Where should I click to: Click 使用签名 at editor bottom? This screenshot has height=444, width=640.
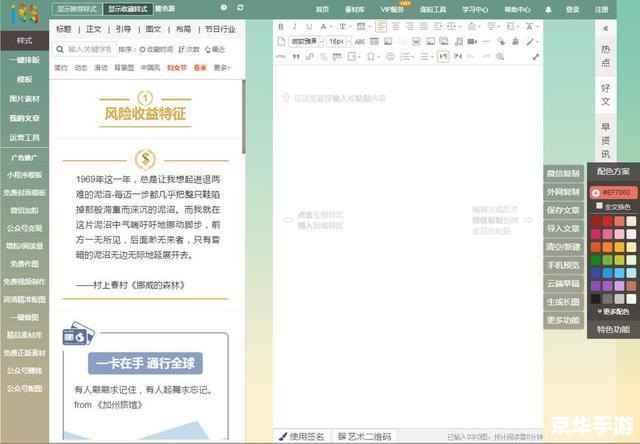(302, 437)
